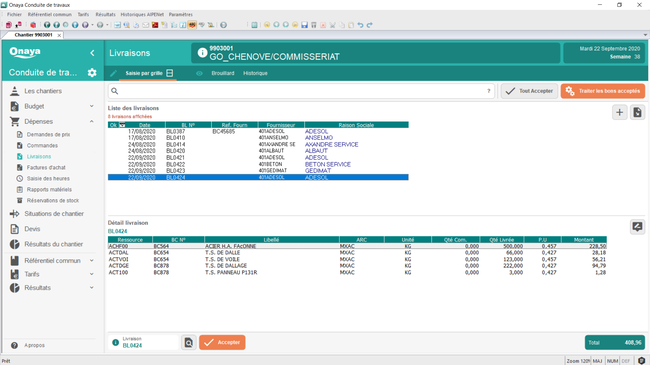Image resolution: width=650 pixels, height=365 pixels.
Task: Open dropdown arrow next to gray globe icon
Action: (107, 25)
